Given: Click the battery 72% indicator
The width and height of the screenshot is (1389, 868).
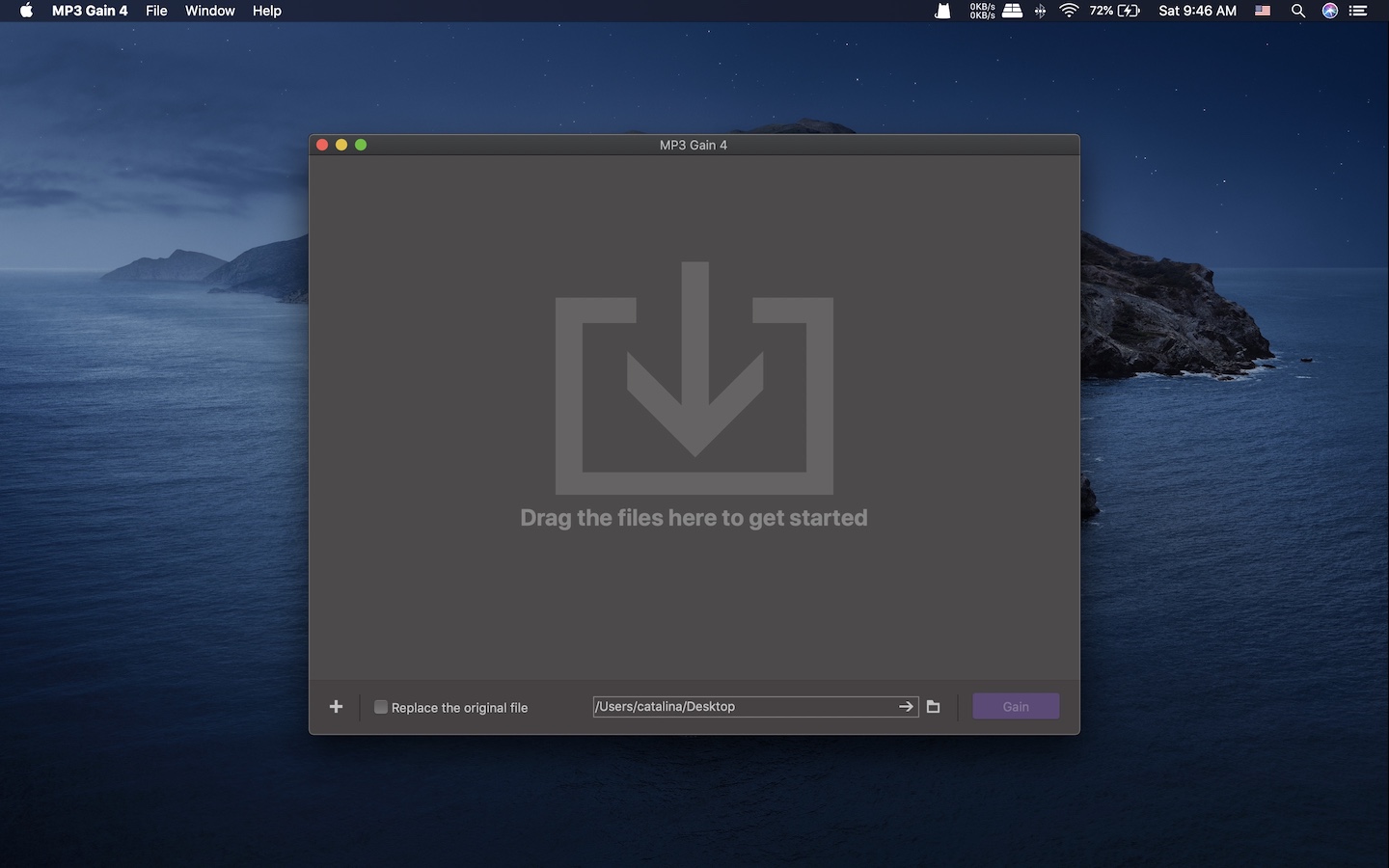Looking at the screenshot, I should click(x=1114, y=11).
